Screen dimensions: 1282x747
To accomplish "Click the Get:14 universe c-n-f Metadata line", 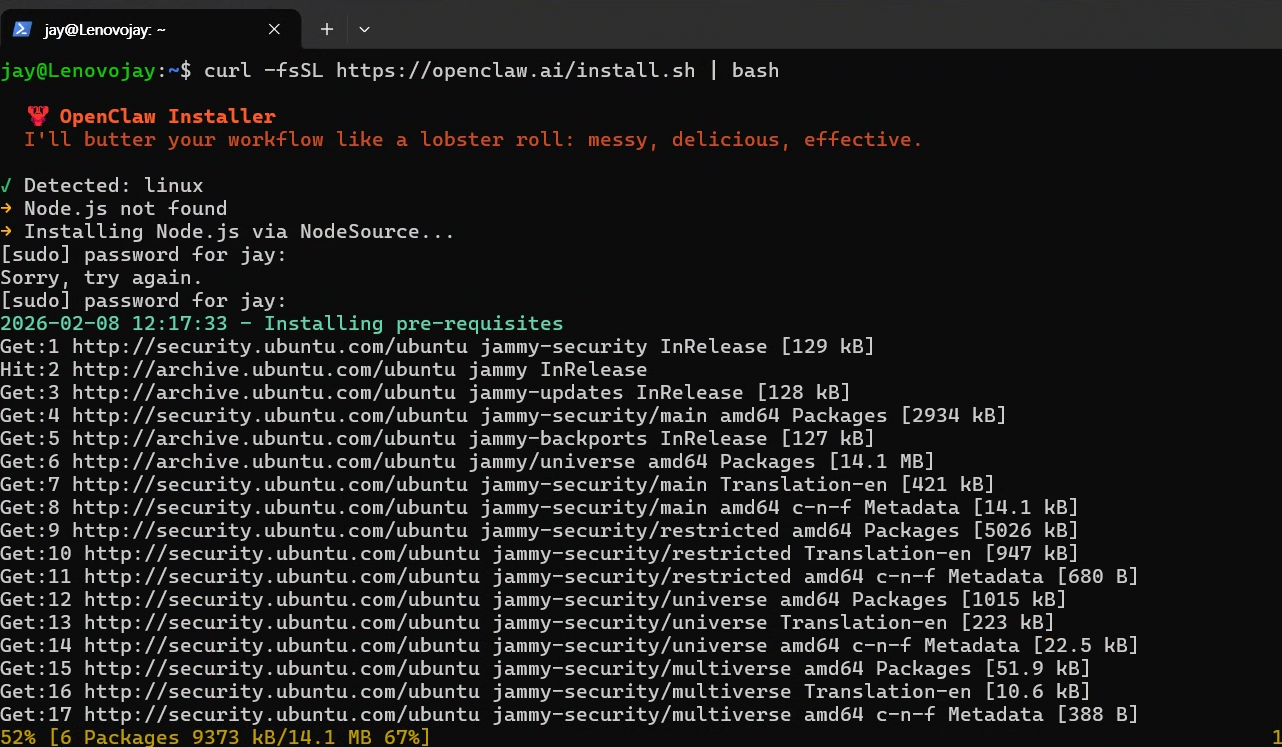I will coord(569,645).
